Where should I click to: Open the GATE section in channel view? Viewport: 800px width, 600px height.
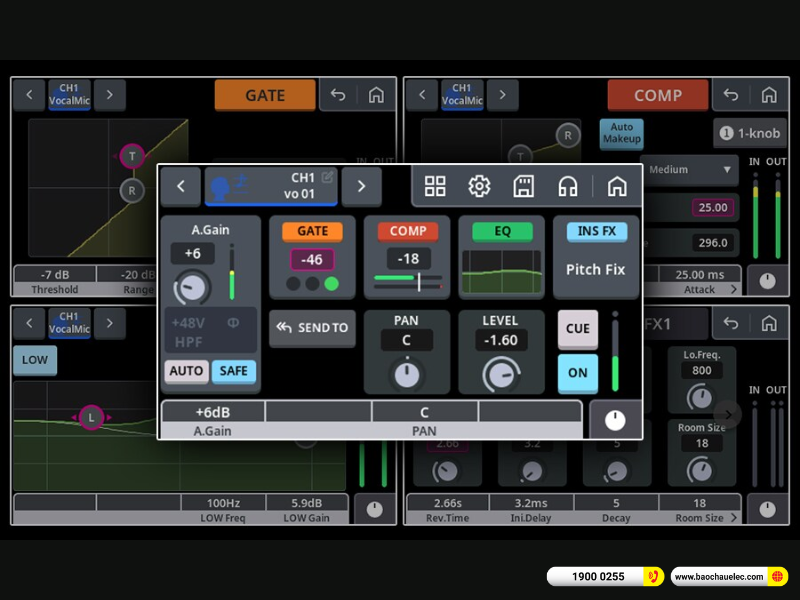tap(312, 257)
